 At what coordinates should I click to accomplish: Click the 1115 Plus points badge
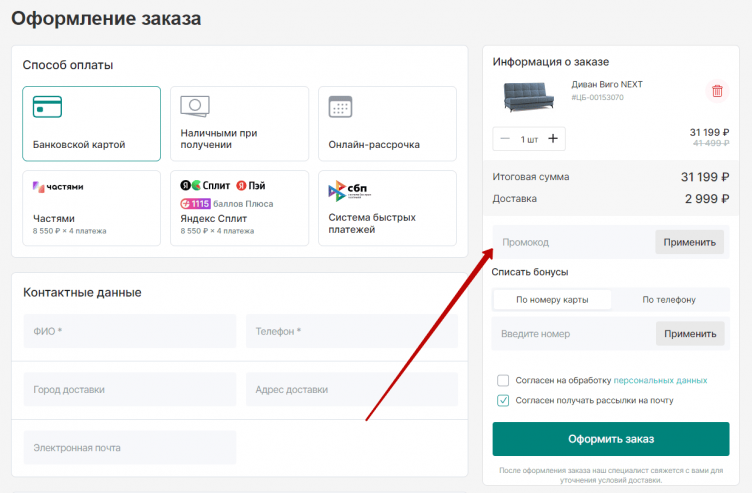point(195,204)
